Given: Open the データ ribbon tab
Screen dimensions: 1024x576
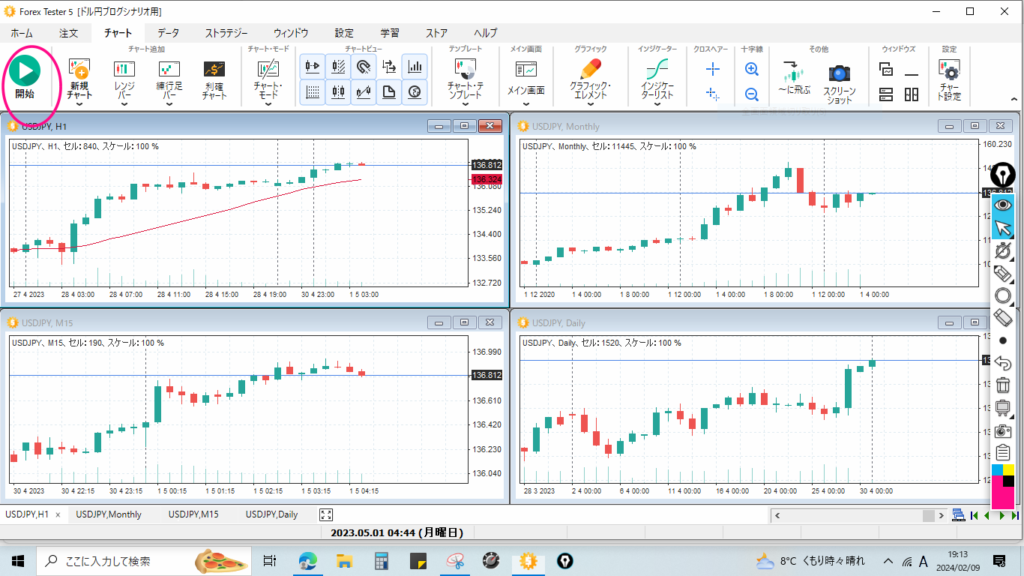Looking at the screenshot, I should (x=168, y=33).
